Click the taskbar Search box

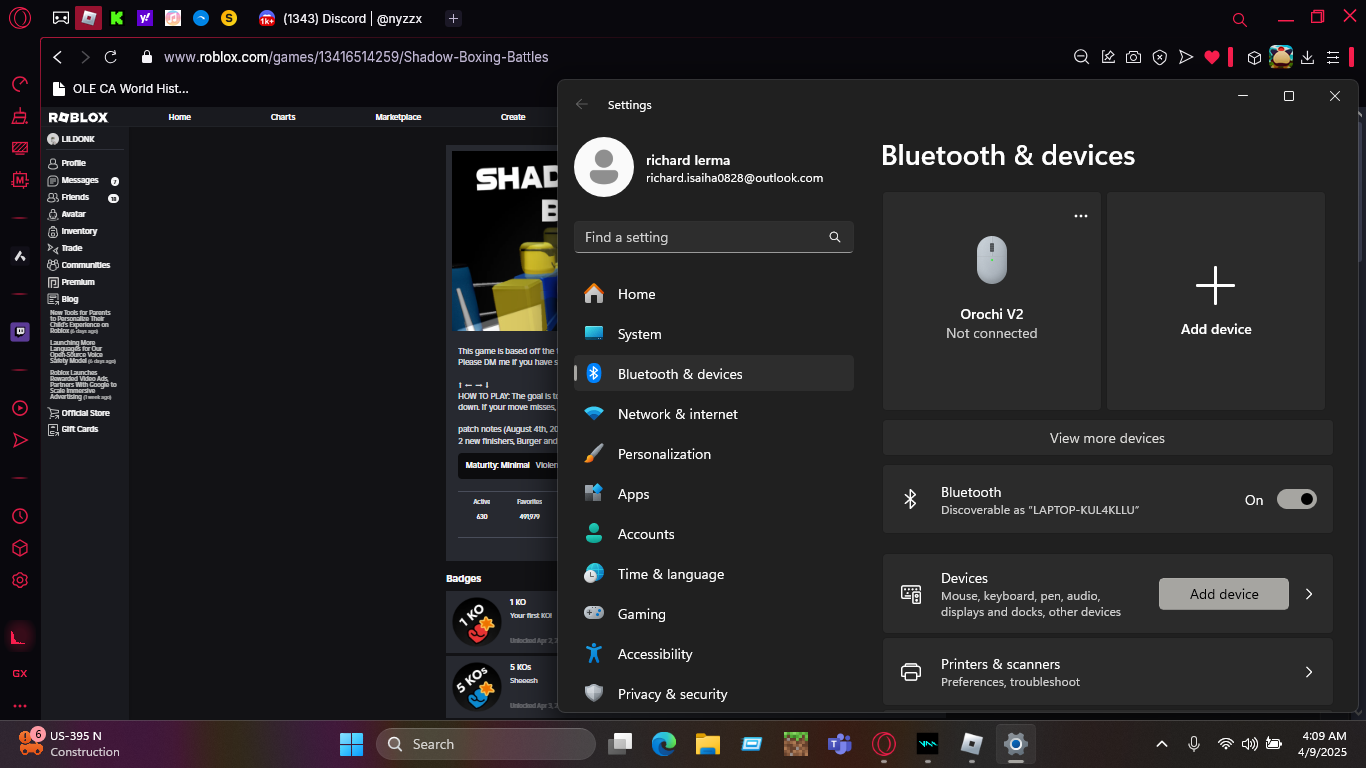(x=486, y=744)
